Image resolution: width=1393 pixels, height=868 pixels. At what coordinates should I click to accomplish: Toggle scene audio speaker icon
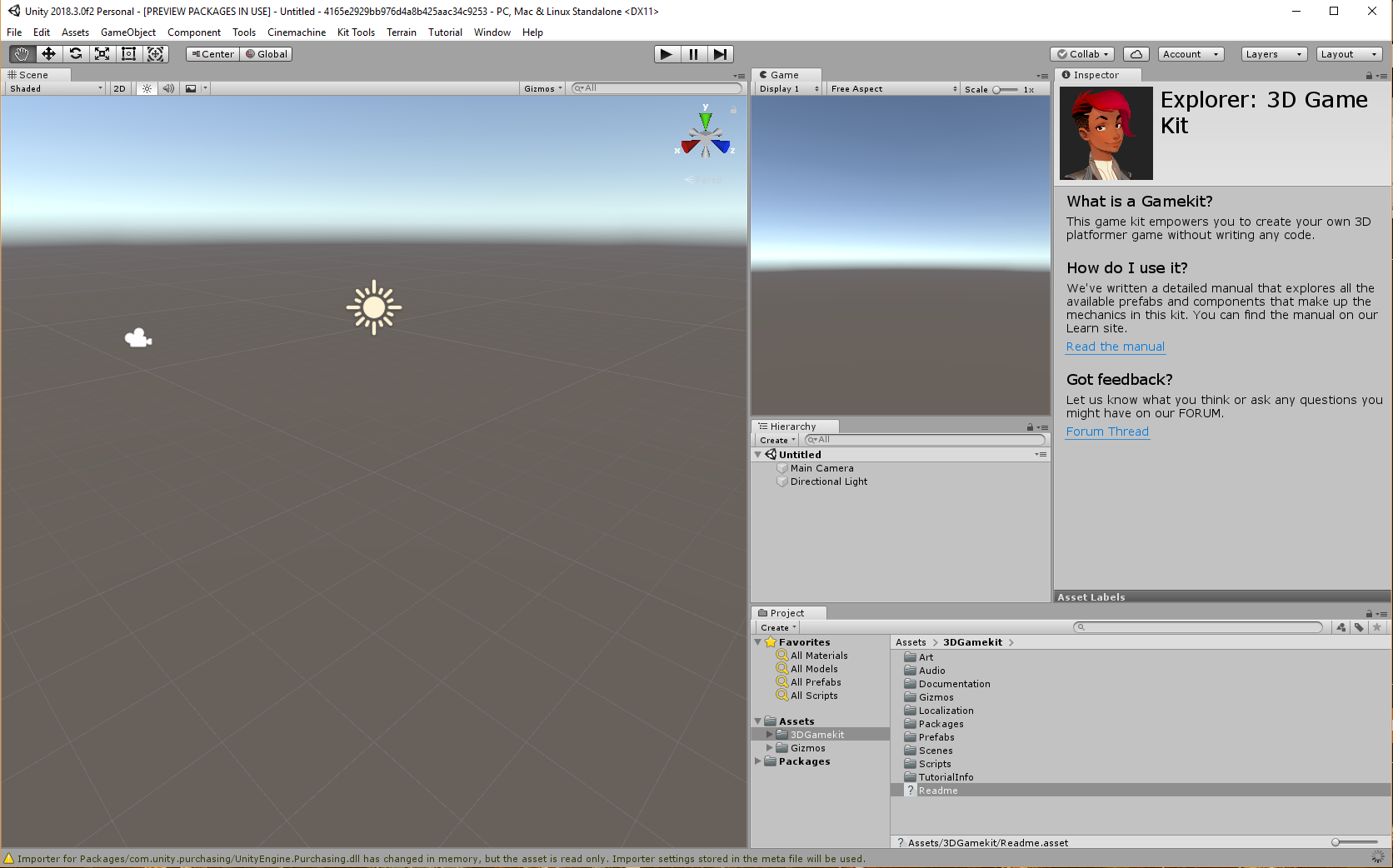168,88
